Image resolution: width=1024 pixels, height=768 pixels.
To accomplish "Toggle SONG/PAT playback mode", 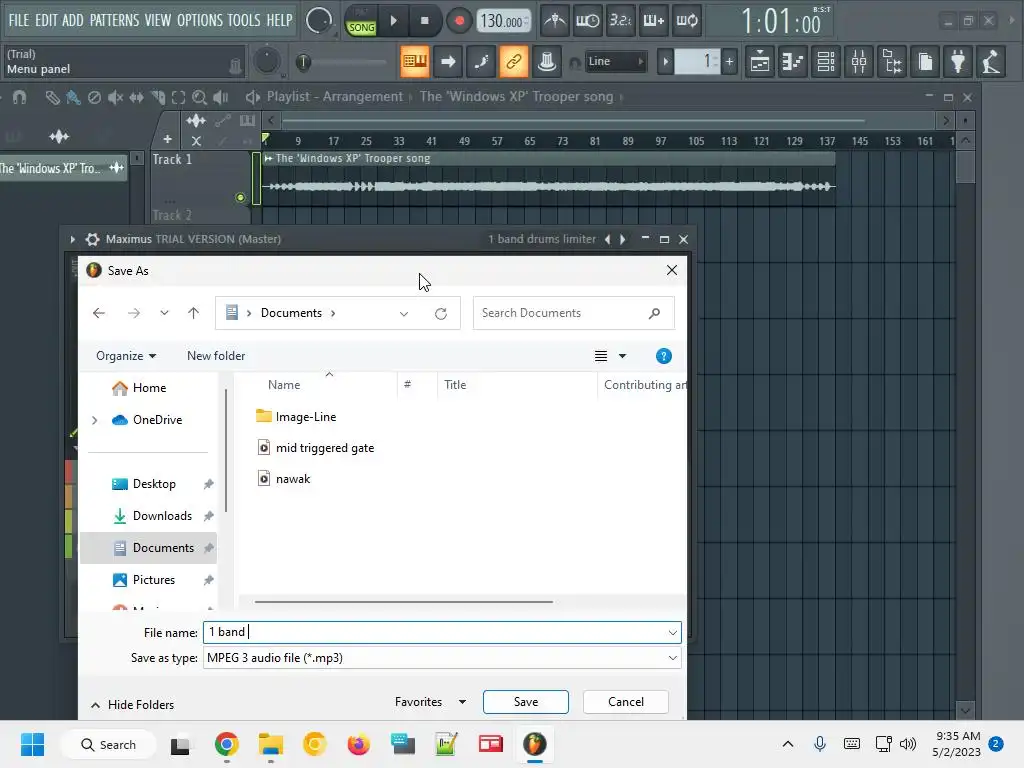I will pyautogui.click(x=361, y=21).
